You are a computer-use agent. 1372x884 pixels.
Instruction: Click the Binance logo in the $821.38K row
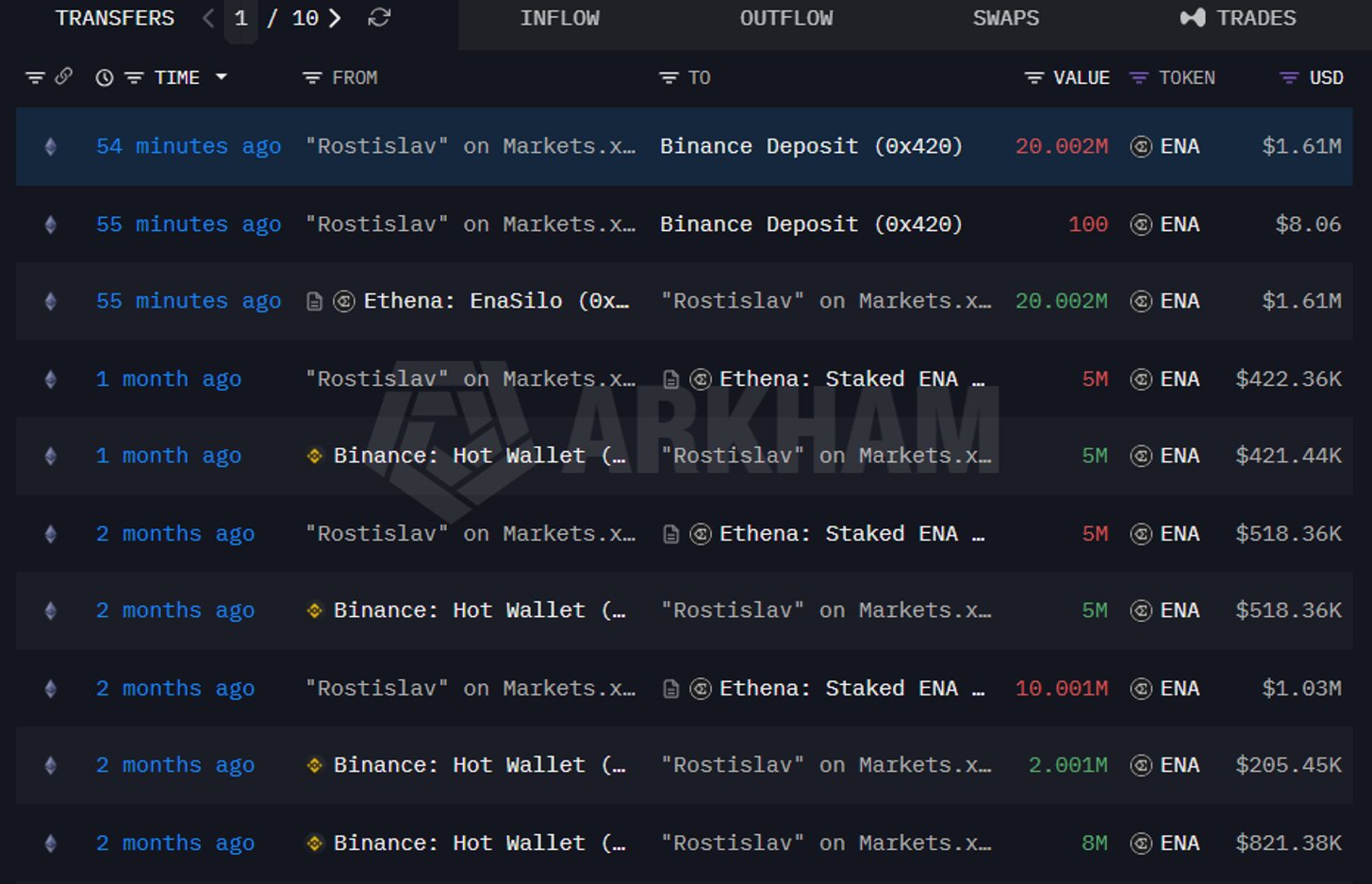pyautogui.click(x=315, y=843)
